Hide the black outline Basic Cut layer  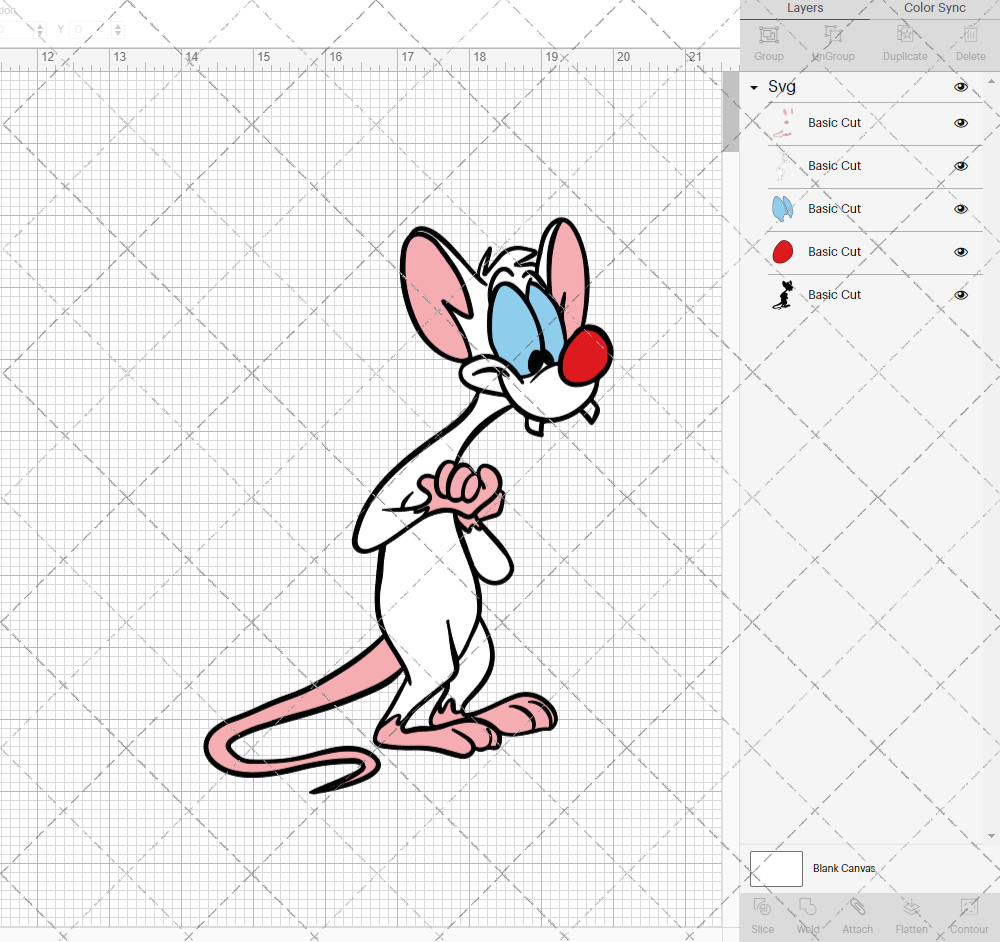(x=960, y=295)
